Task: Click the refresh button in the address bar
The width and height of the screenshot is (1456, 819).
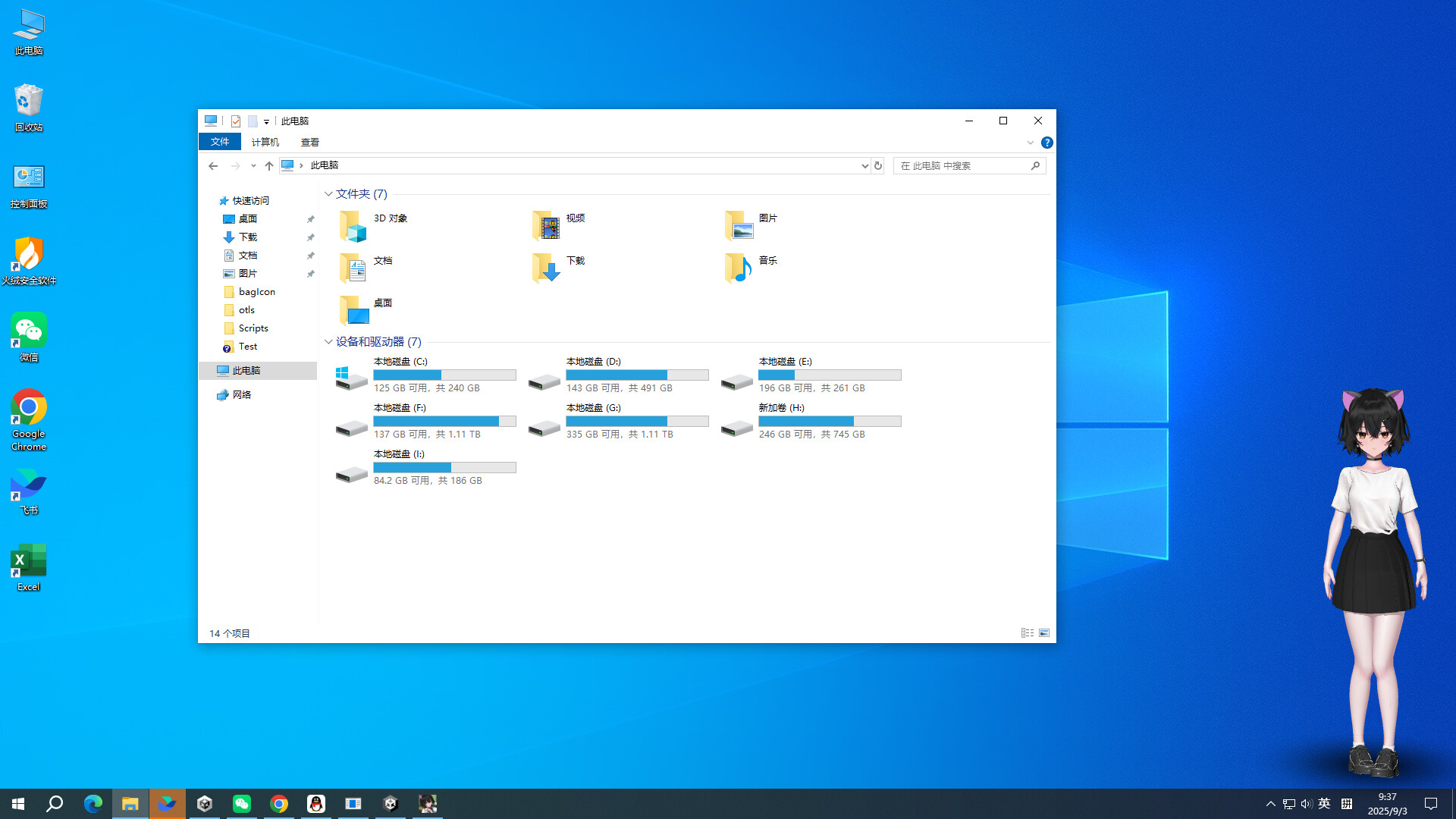Action: 877,165
